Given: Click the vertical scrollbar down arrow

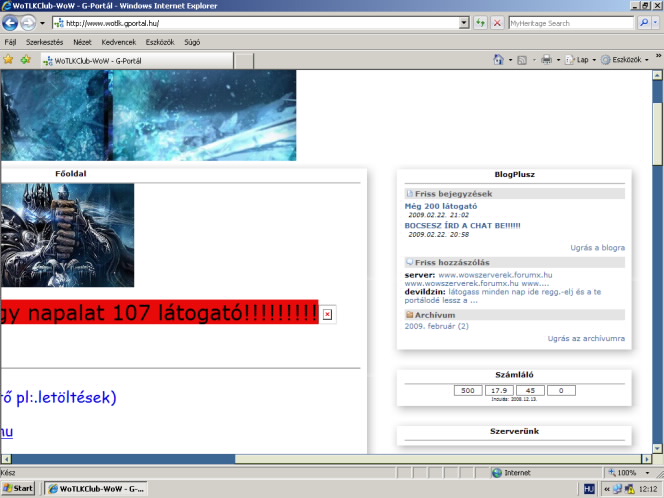Looking at the screenshot, I should 657,448.
